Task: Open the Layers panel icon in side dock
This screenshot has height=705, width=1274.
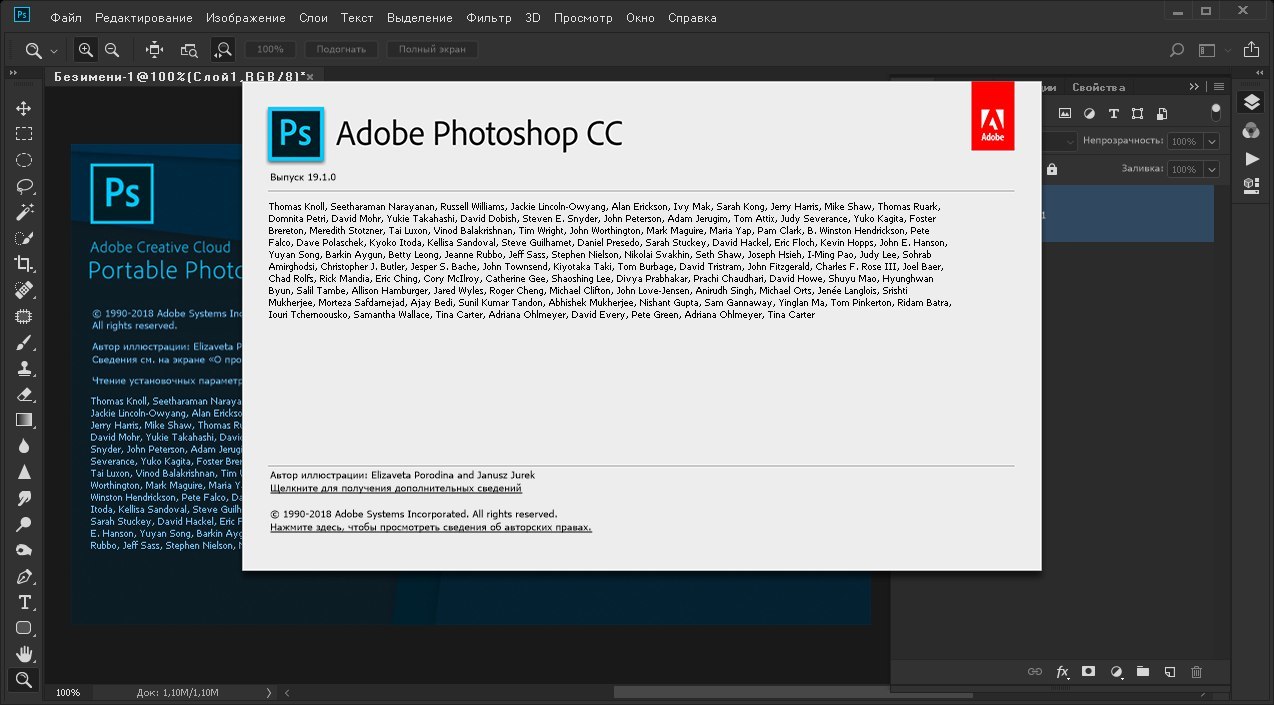Action: (1251, 102)
